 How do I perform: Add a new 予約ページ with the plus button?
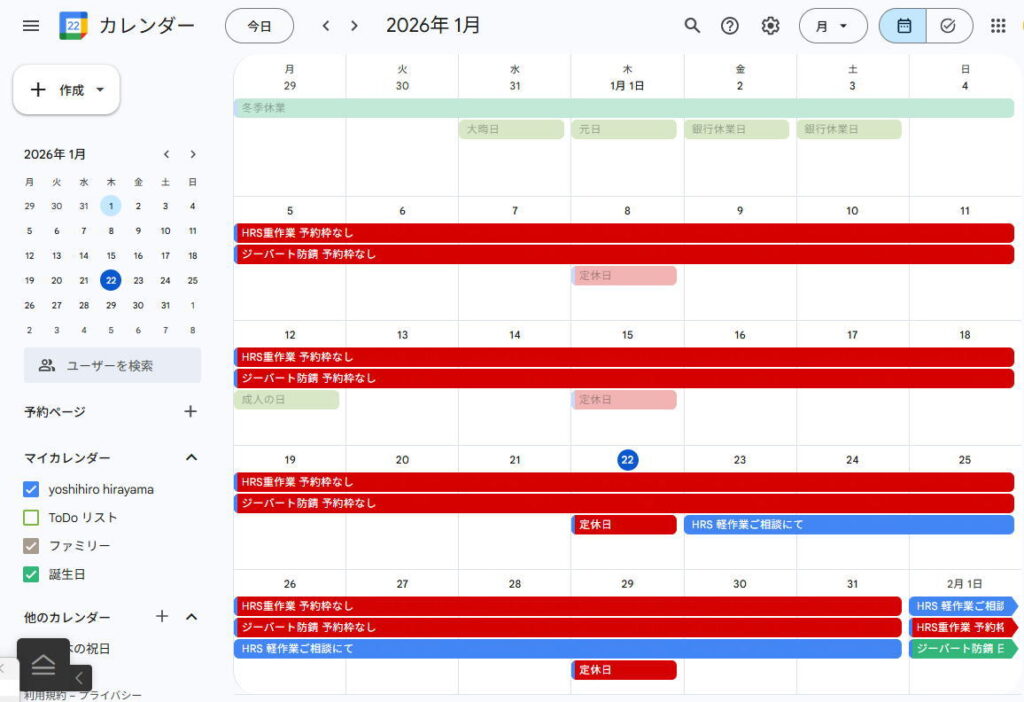coord(190,411)
